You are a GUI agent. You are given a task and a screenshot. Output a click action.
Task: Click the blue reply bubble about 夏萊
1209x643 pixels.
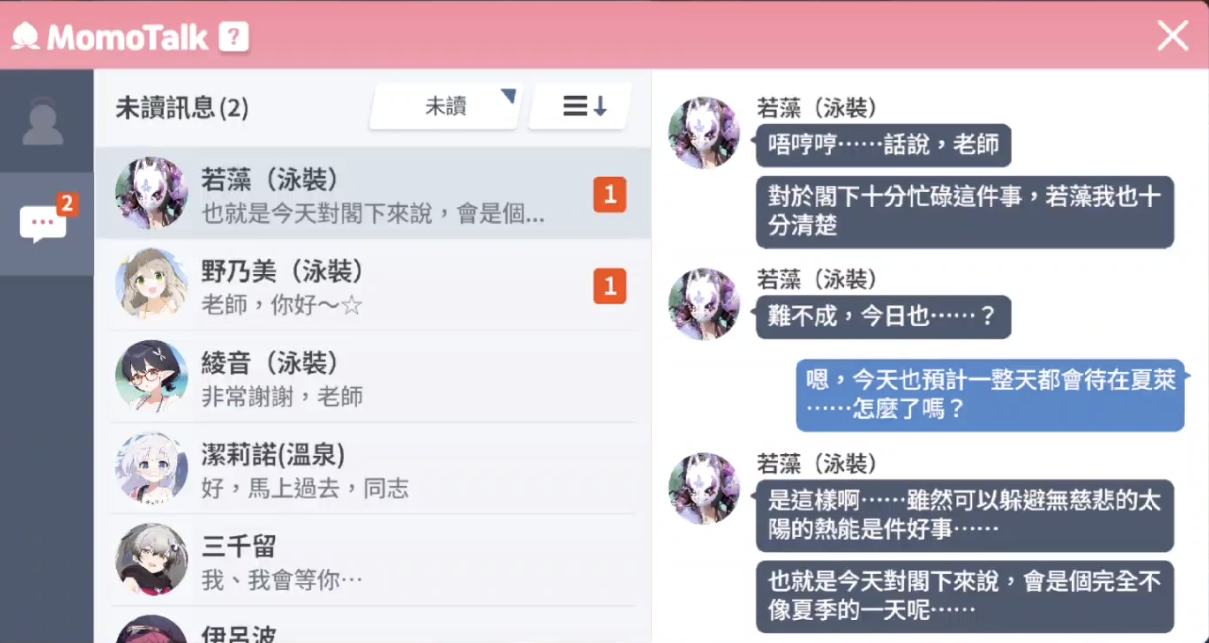pyautogui.click(x=990, y=395)
